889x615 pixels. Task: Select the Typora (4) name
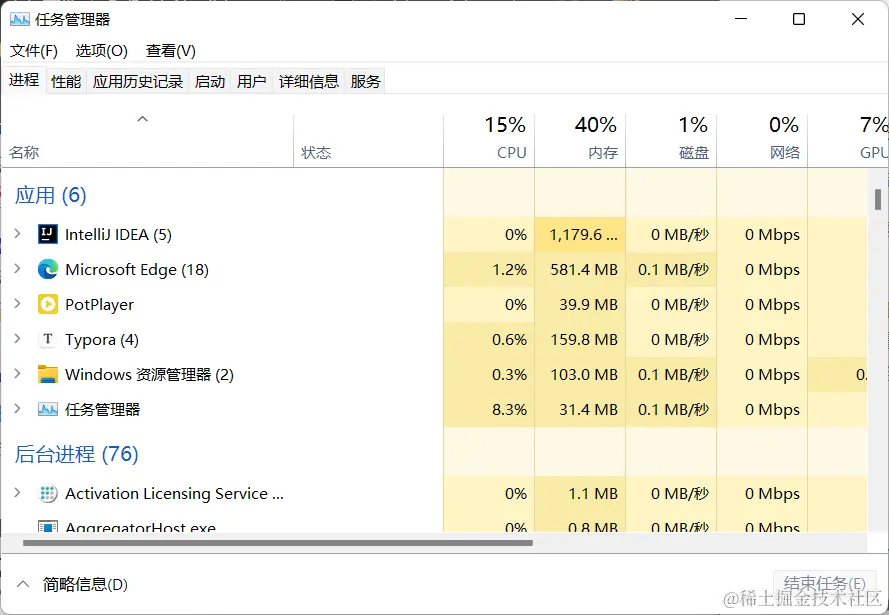pyautogui.click(x=101, y=340)
